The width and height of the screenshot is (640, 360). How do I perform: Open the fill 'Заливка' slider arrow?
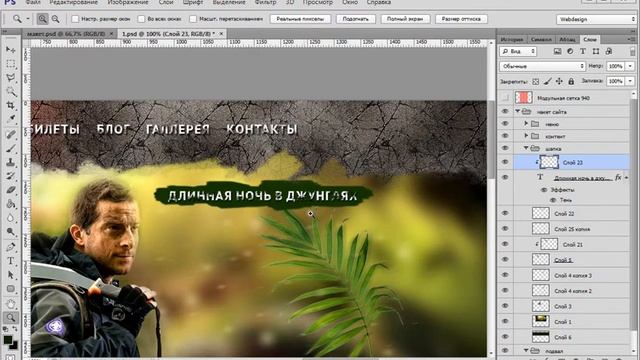coord(630,81)
